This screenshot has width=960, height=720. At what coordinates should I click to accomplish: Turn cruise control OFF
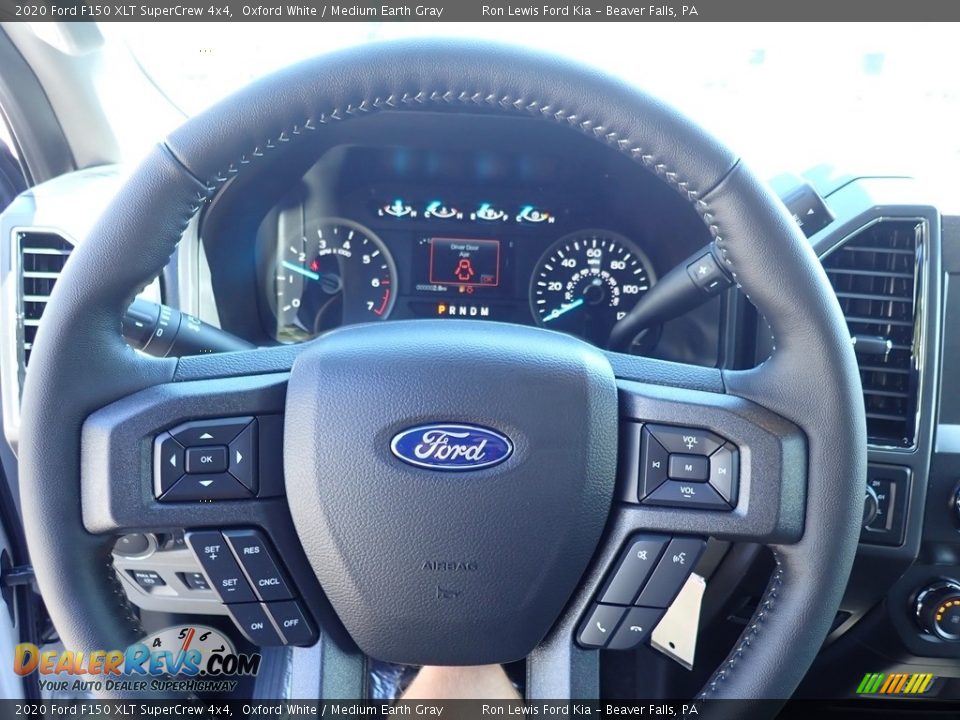click(x=292, y=622)
